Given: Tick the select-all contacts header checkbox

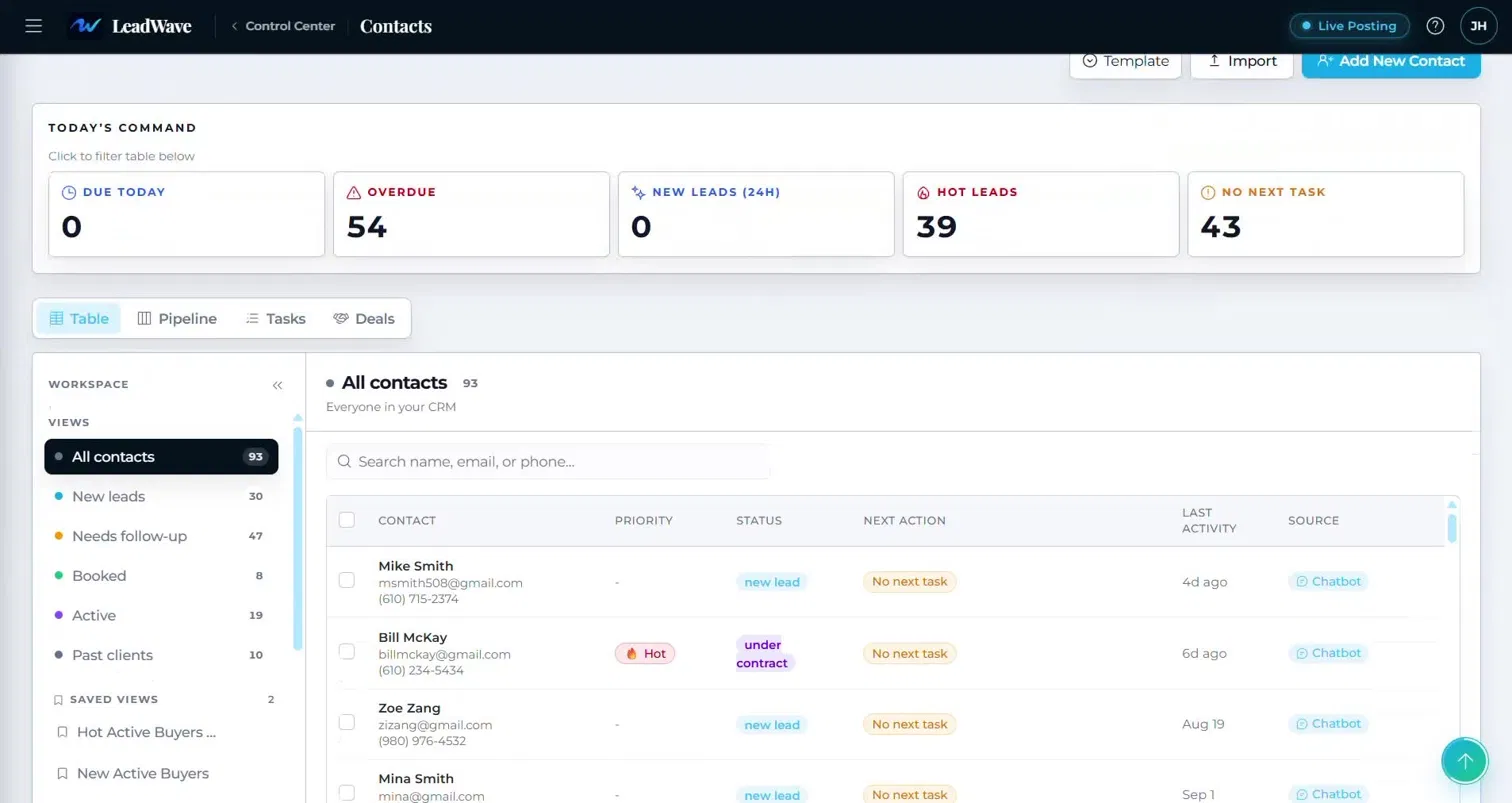Looking at the screenshot, I should (347, 520).
